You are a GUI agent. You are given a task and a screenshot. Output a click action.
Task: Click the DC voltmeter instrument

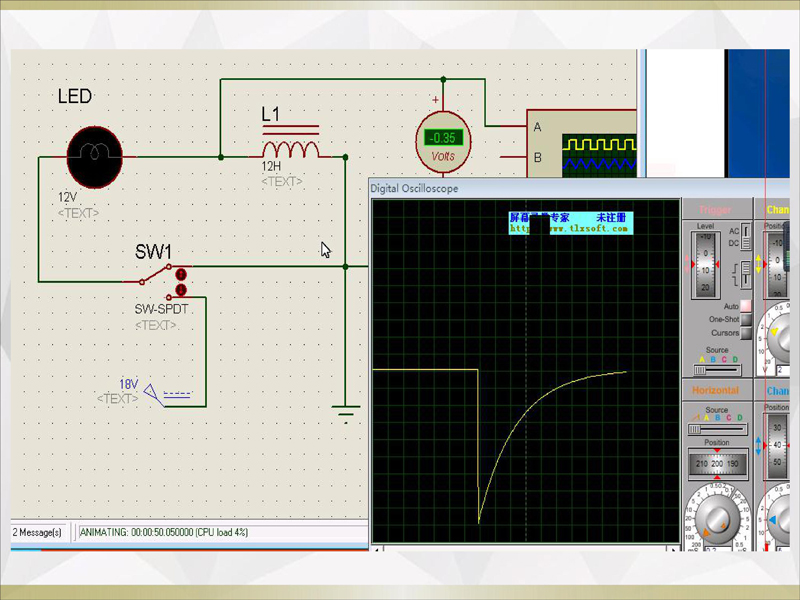[442, 140]
